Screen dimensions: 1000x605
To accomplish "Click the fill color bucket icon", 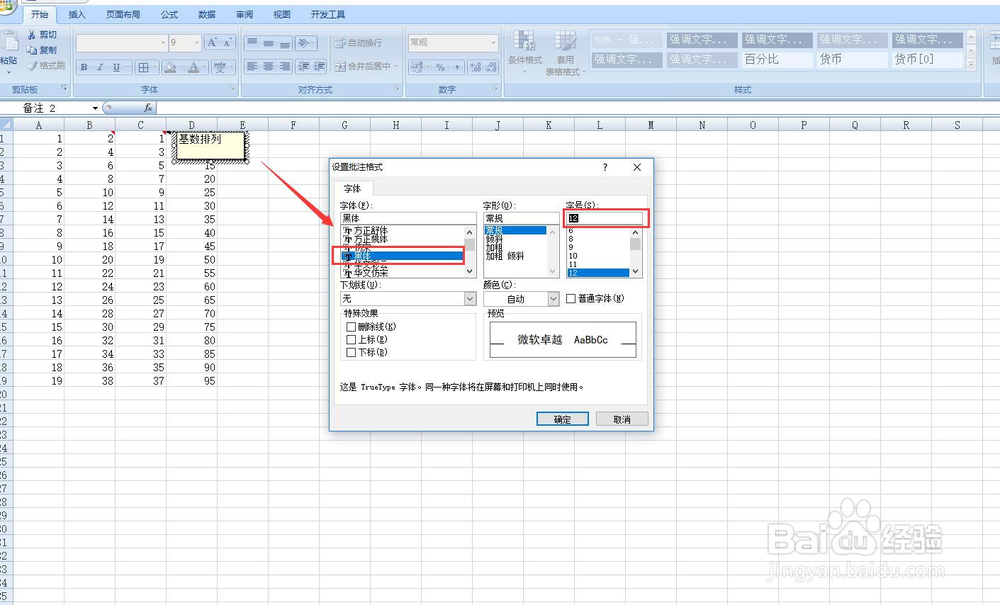I will coord(169,67).
